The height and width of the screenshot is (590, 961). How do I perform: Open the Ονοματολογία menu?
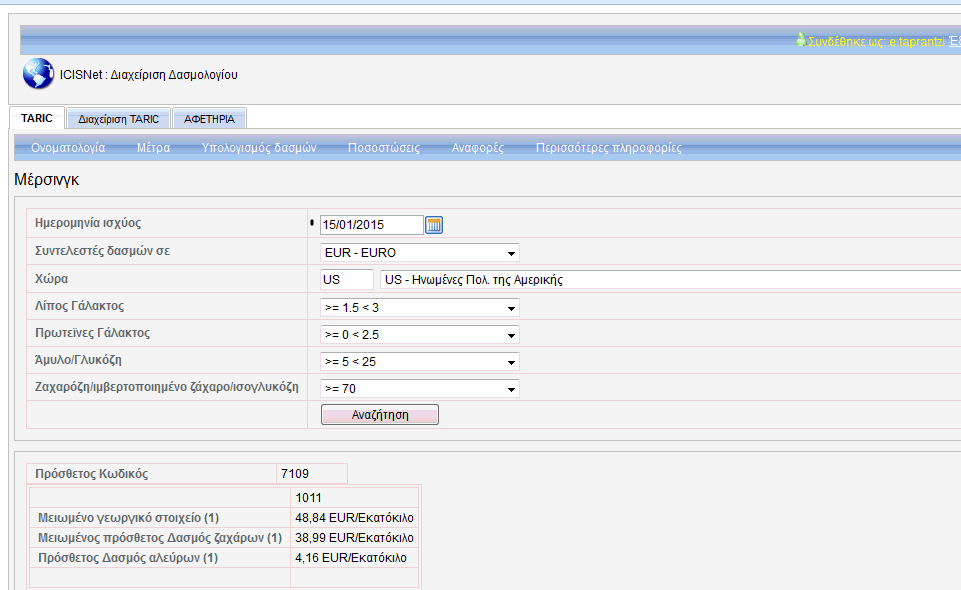pos(68,148)
